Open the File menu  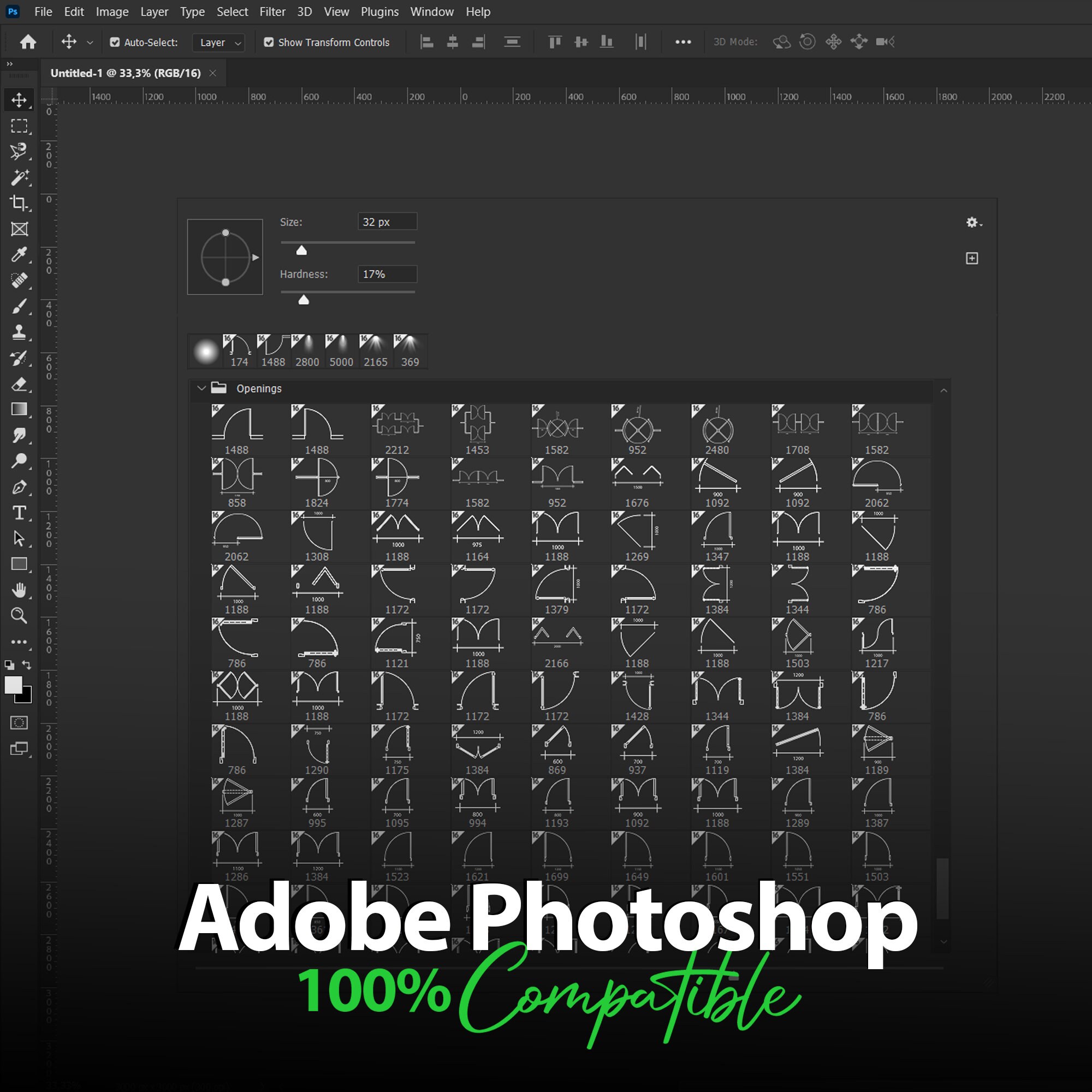click(x=43, y=12)
